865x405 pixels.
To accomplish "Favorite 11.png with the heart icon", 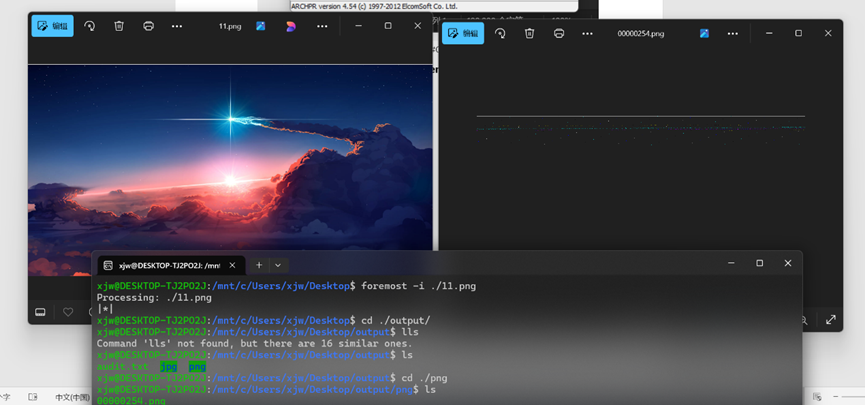I will click(x=68, y=312).
